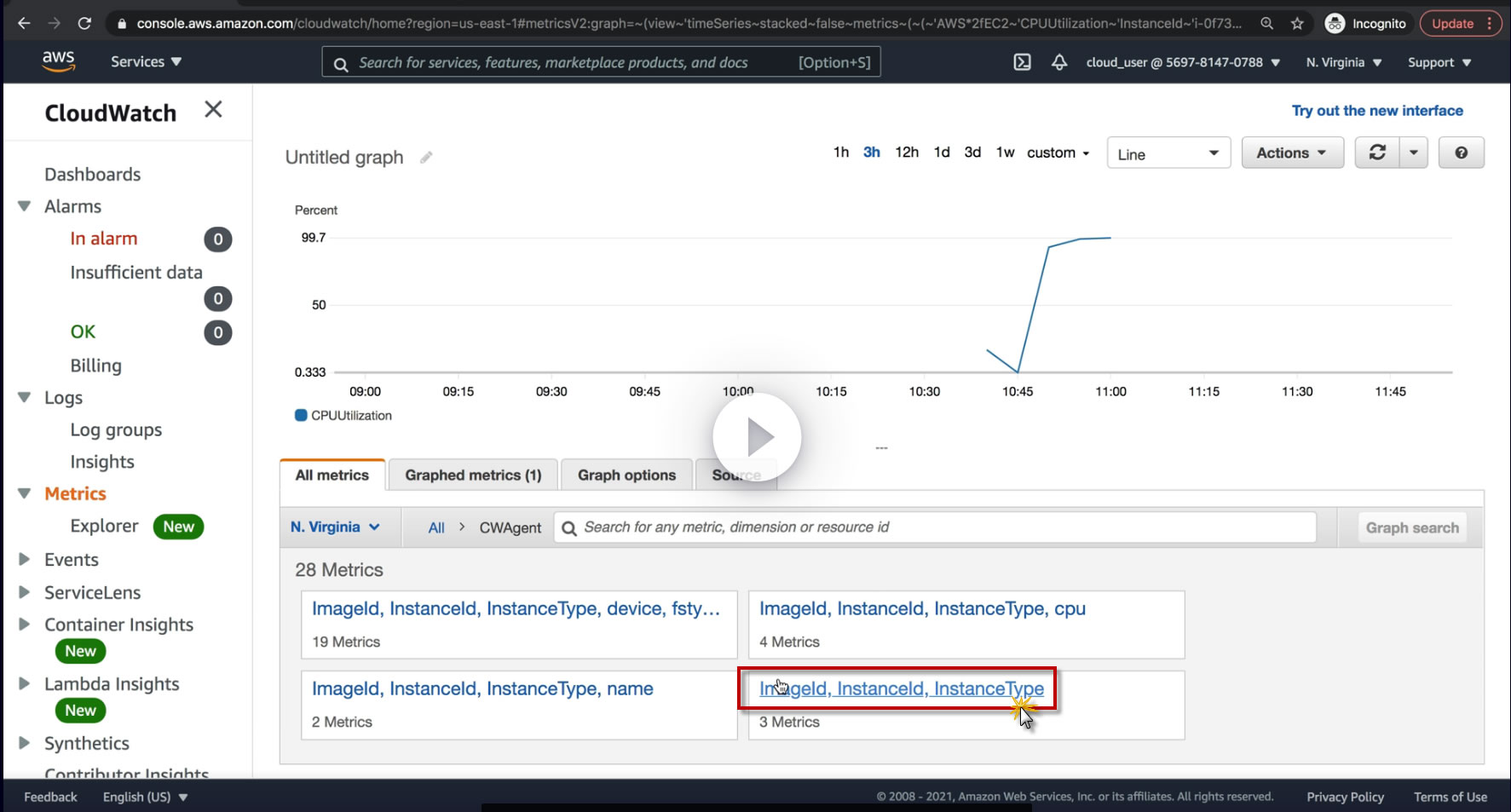Click the All breadcrumb link

tap(436, 528)
